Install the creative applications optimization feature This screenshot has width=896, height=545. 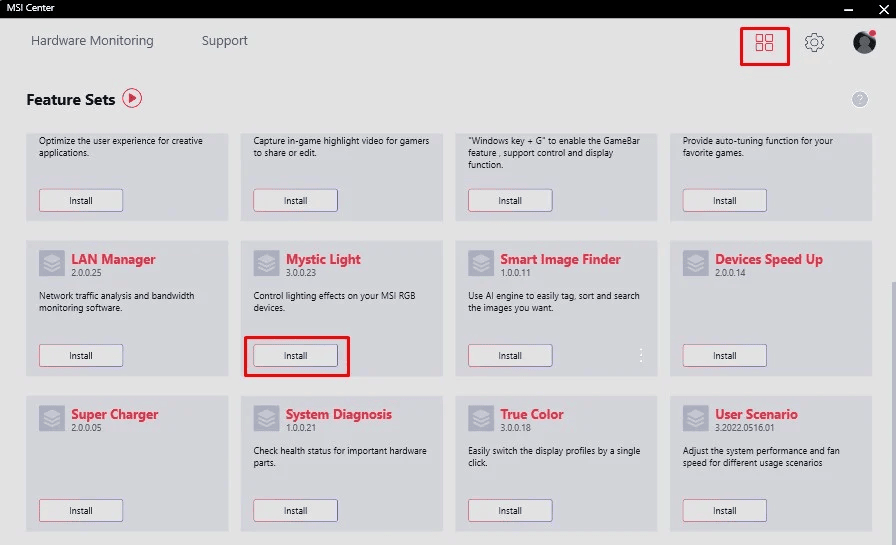point(81,201)
